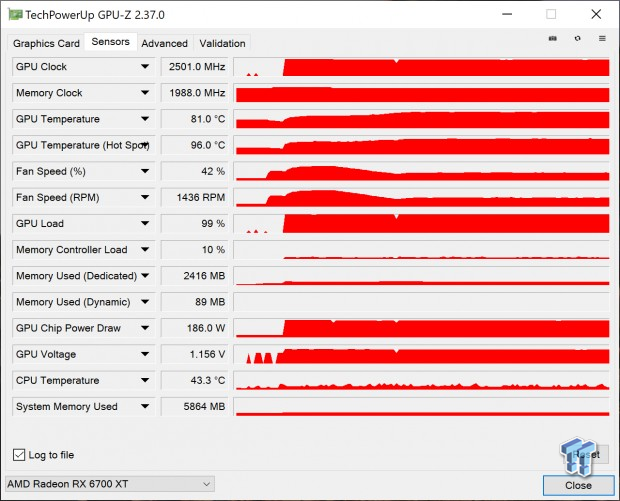This screenshot has width=620, height=501.
Task: Click the Reset button
Action: pyautogui.click(x=586, y=455)
